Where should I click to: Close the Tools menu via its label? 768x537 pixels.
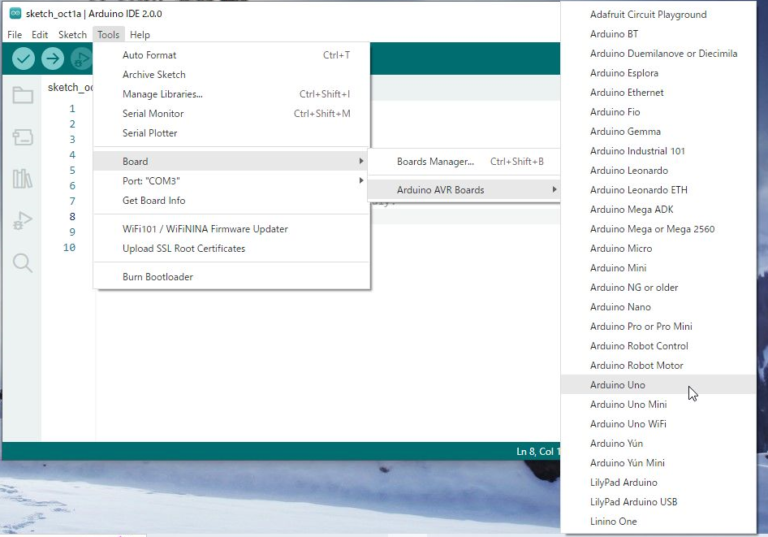pyautogui.click(x=108, y=35)
